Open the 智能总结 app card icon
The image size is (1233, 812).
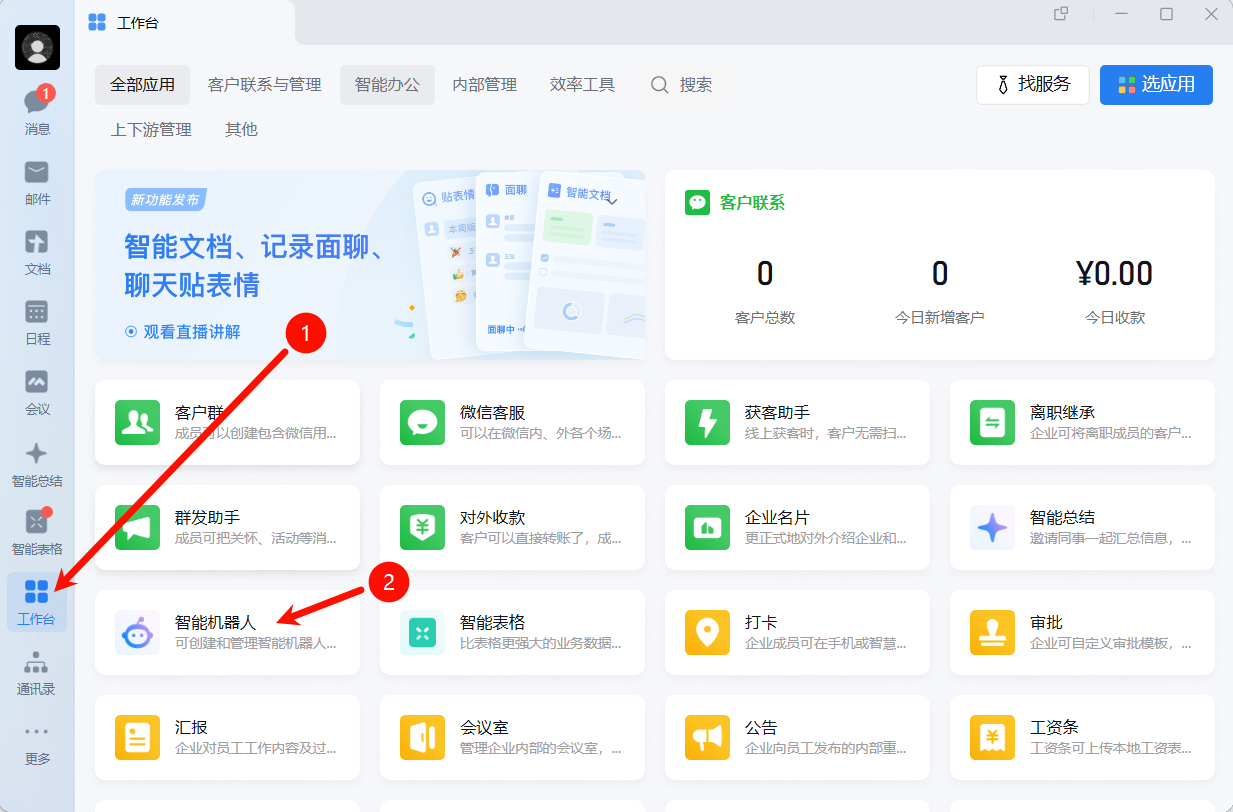click(x=992, y=528)
